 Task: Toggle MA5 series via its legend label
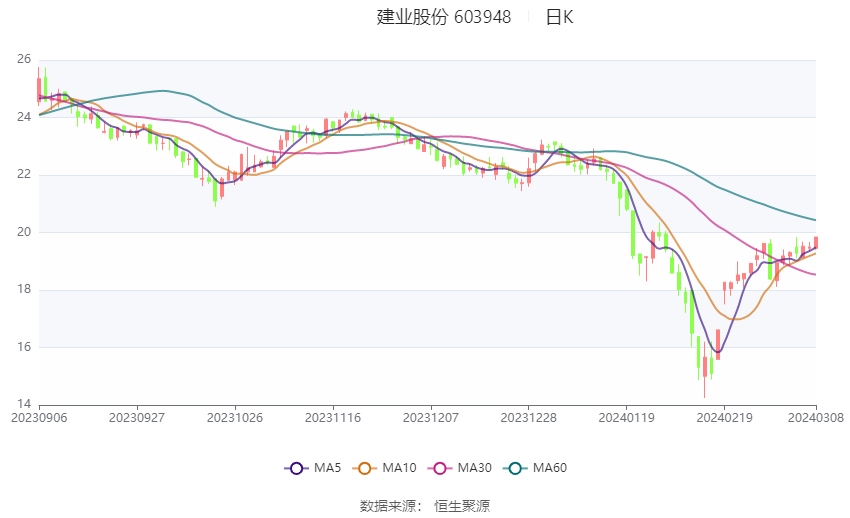[328, 468]
